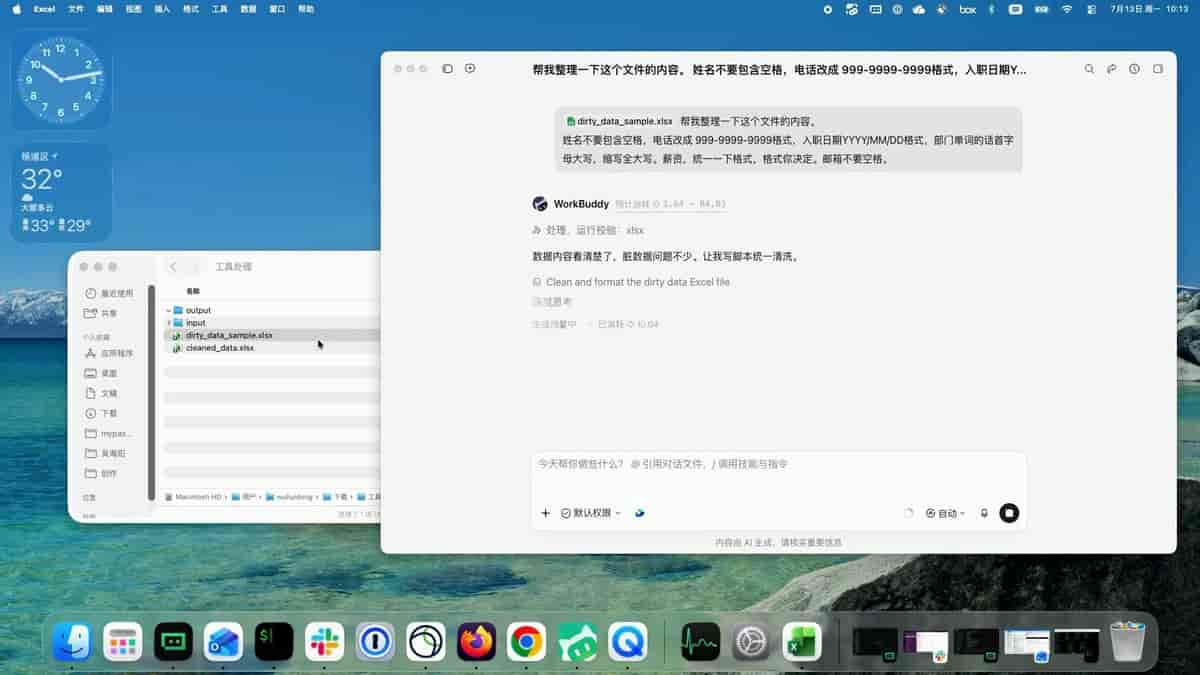
Task: Open 1Password from the Dock
Action: (x=375, y=641)
